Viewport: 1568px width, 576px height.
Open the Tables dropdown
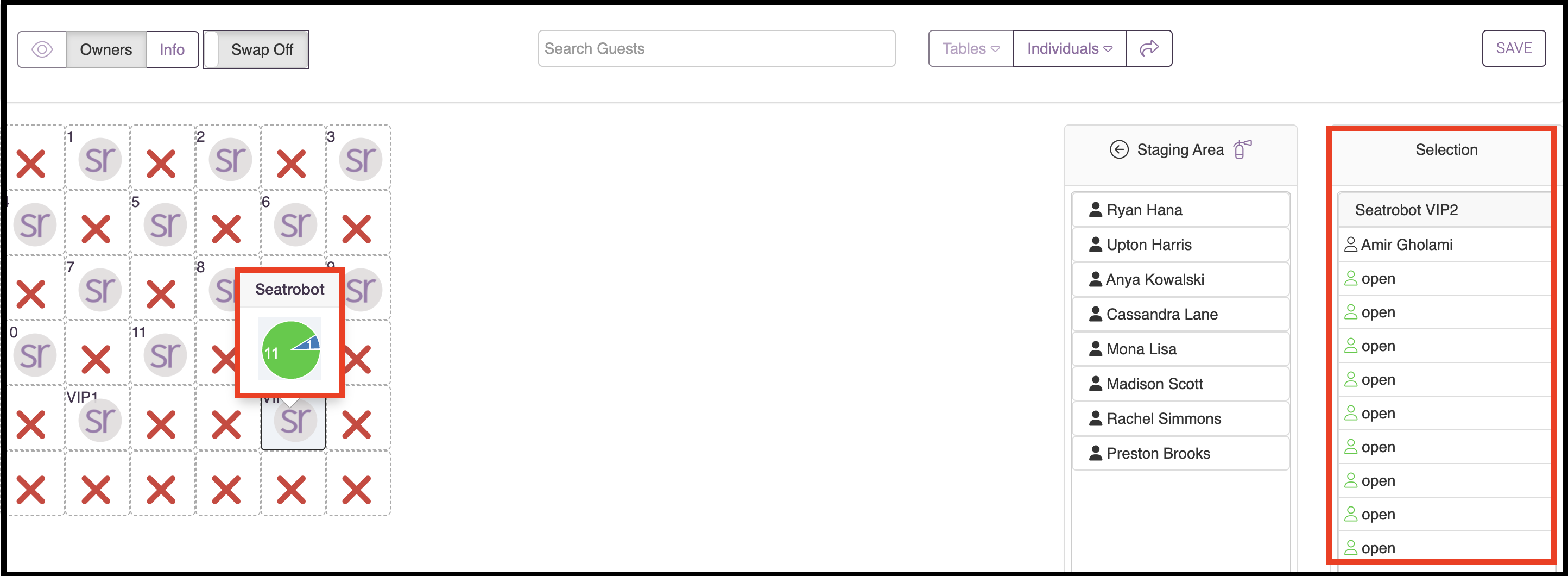point(971,48)
